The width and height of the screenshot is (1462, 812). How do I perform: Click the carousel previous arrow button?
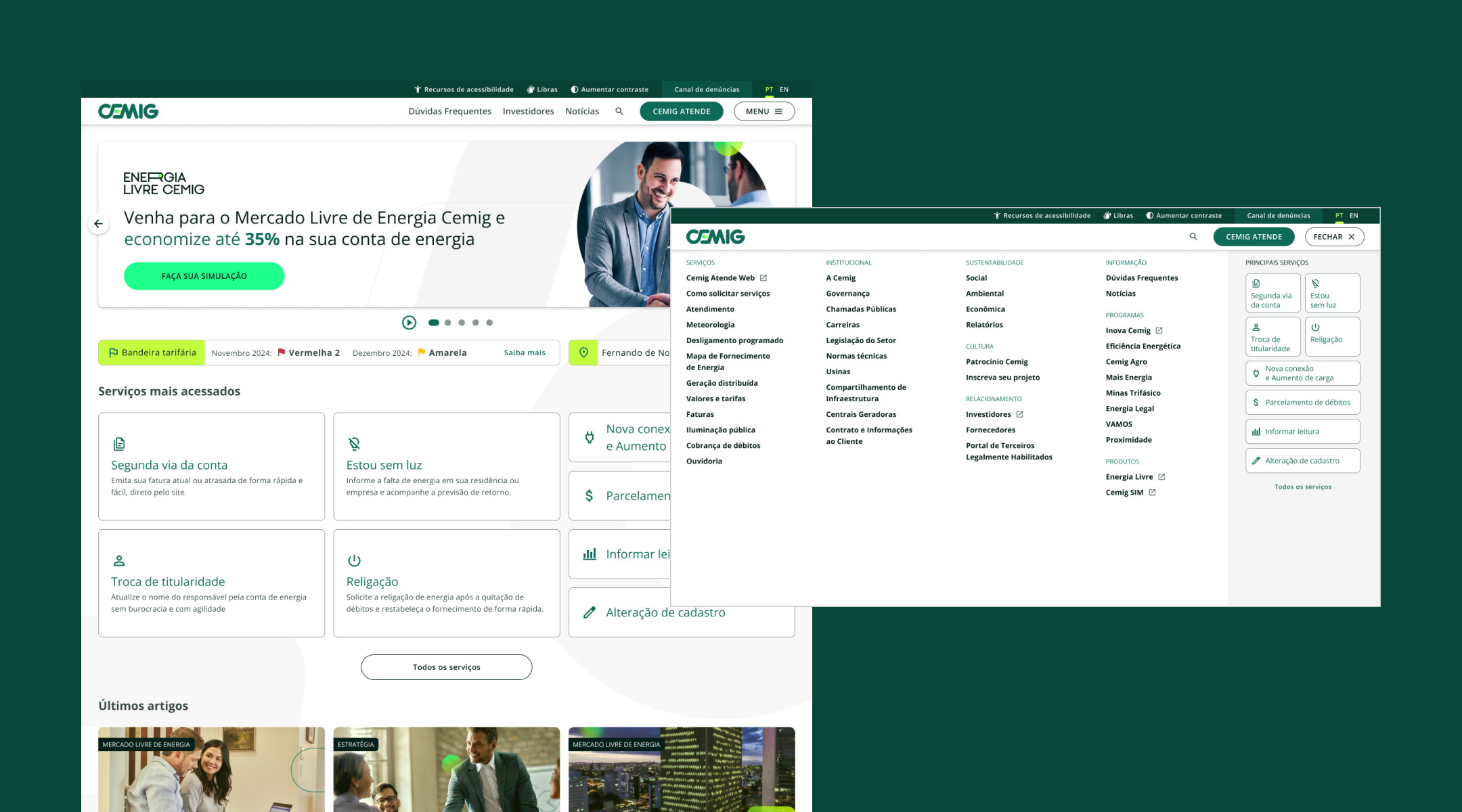99,224
